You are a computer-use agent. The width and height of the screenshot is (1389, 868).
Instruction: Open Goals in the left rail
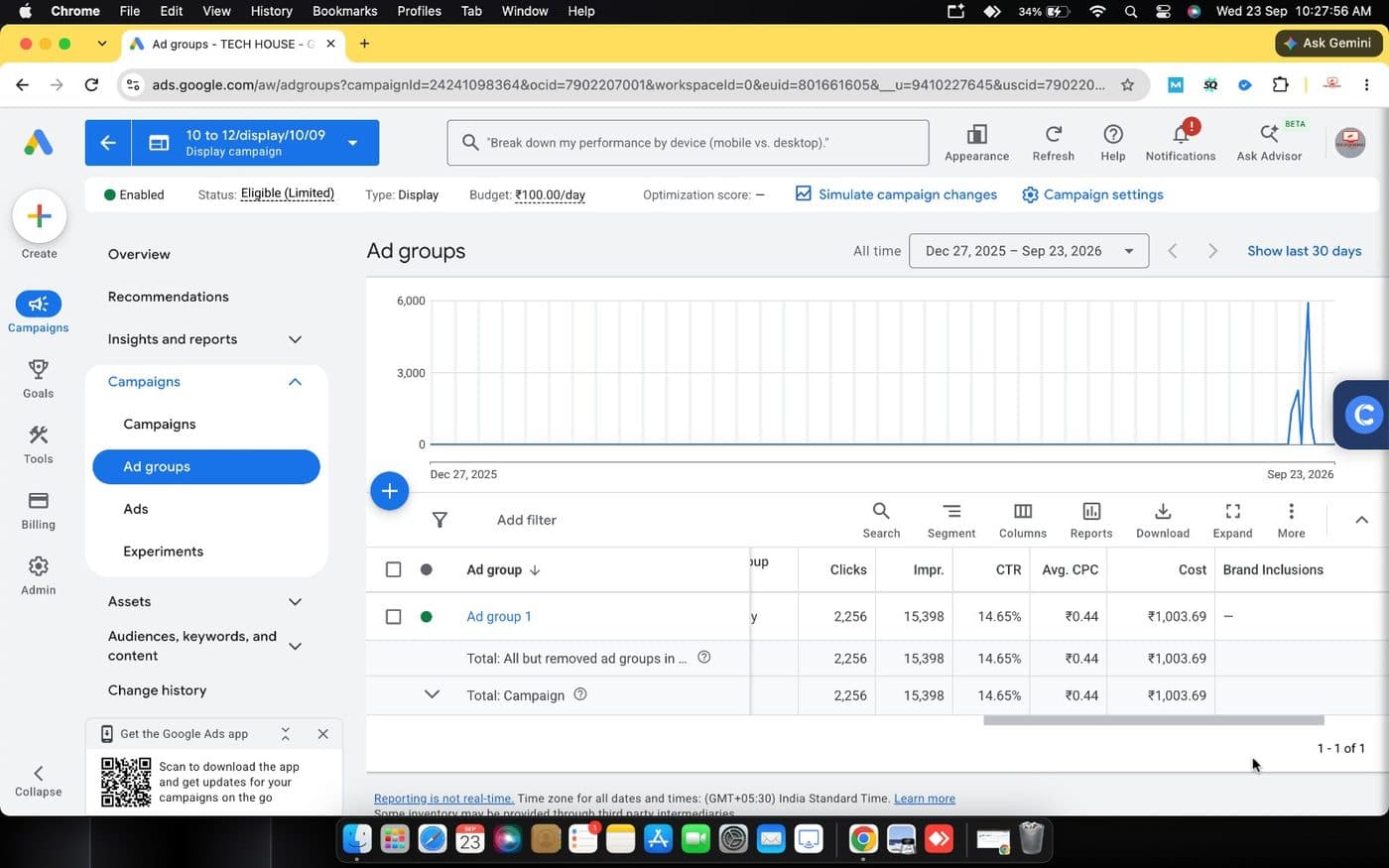click(39, 379)
